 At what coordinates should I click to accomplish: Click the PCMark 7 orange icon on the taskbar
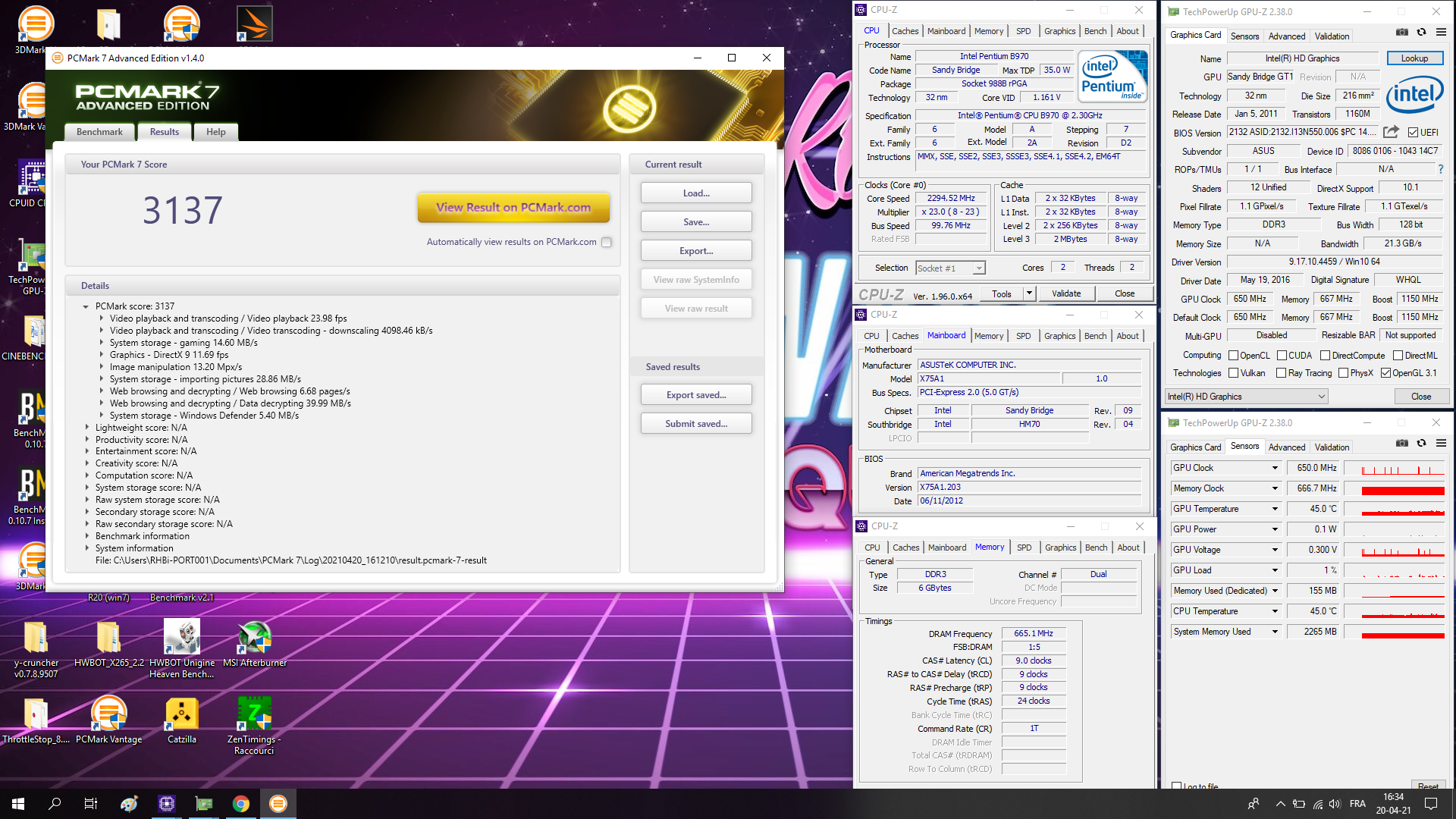[278, 804]
